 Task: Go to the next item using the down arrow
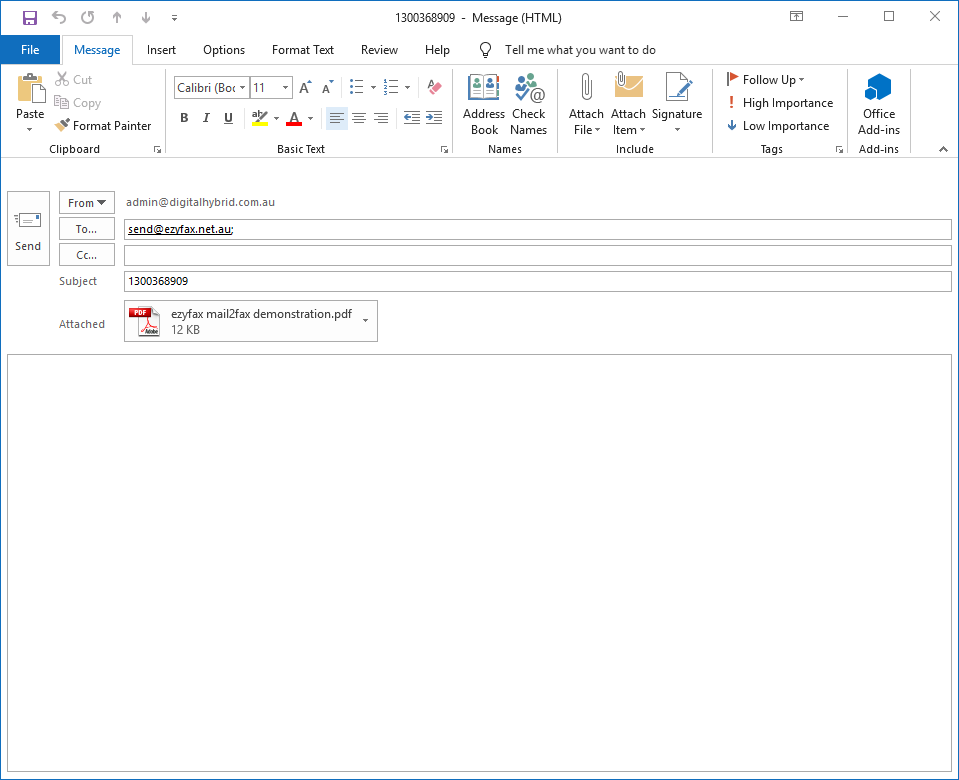(146, 18)
